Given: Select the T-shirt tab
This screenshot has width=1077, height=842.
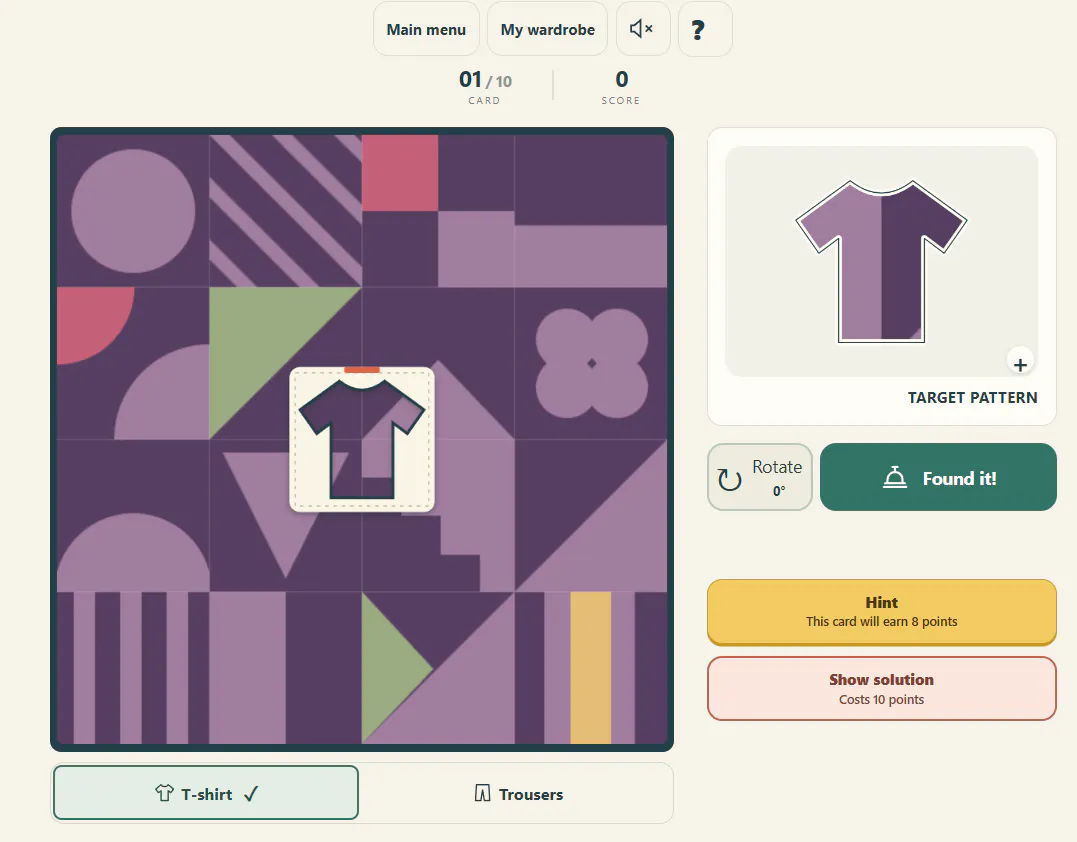Looking at the screenshot, I should [205, 793].
